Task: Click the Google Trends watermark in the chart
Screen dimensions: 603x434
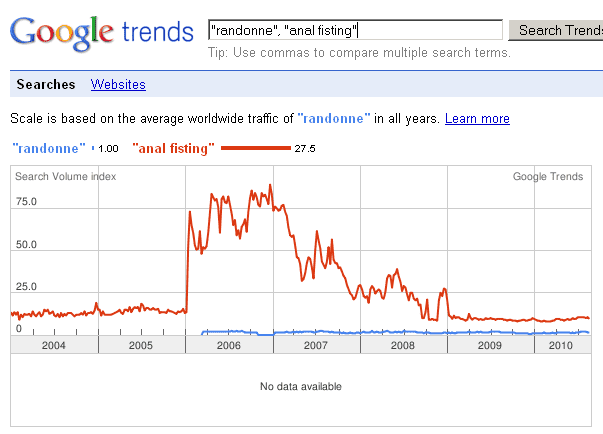Action: 547,177
